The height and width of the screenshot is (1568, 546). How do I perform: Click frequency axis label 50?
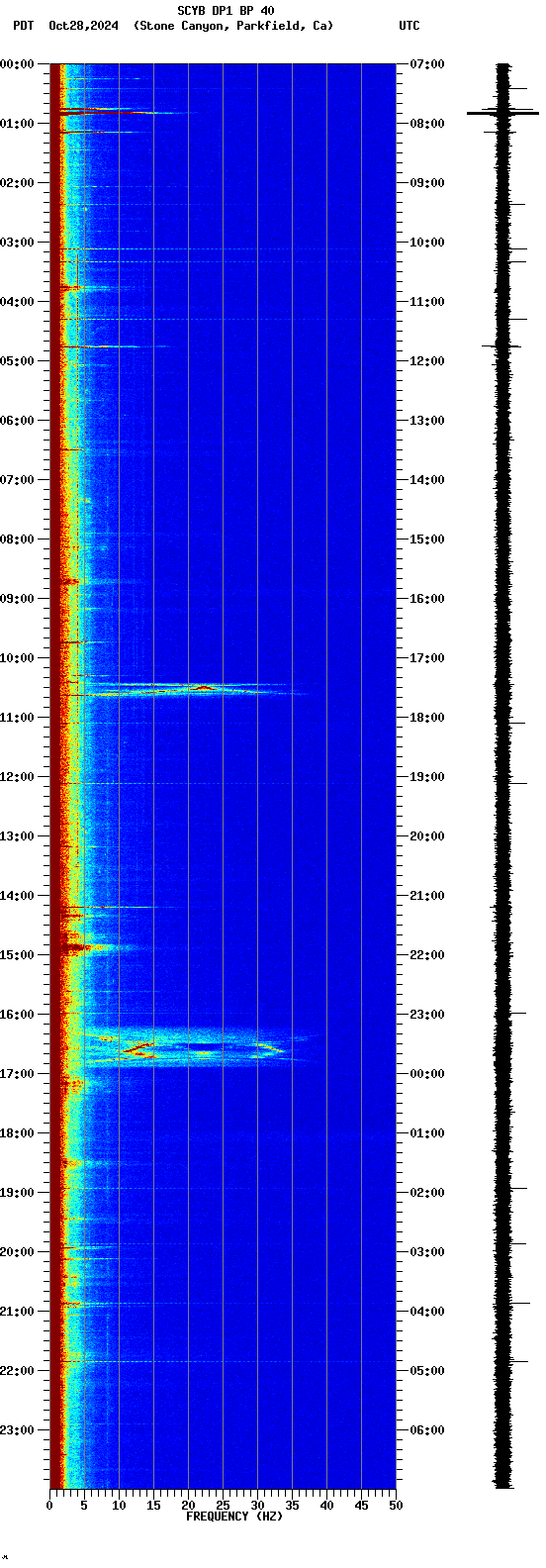pyautogui.click(x=396, y=1506)
